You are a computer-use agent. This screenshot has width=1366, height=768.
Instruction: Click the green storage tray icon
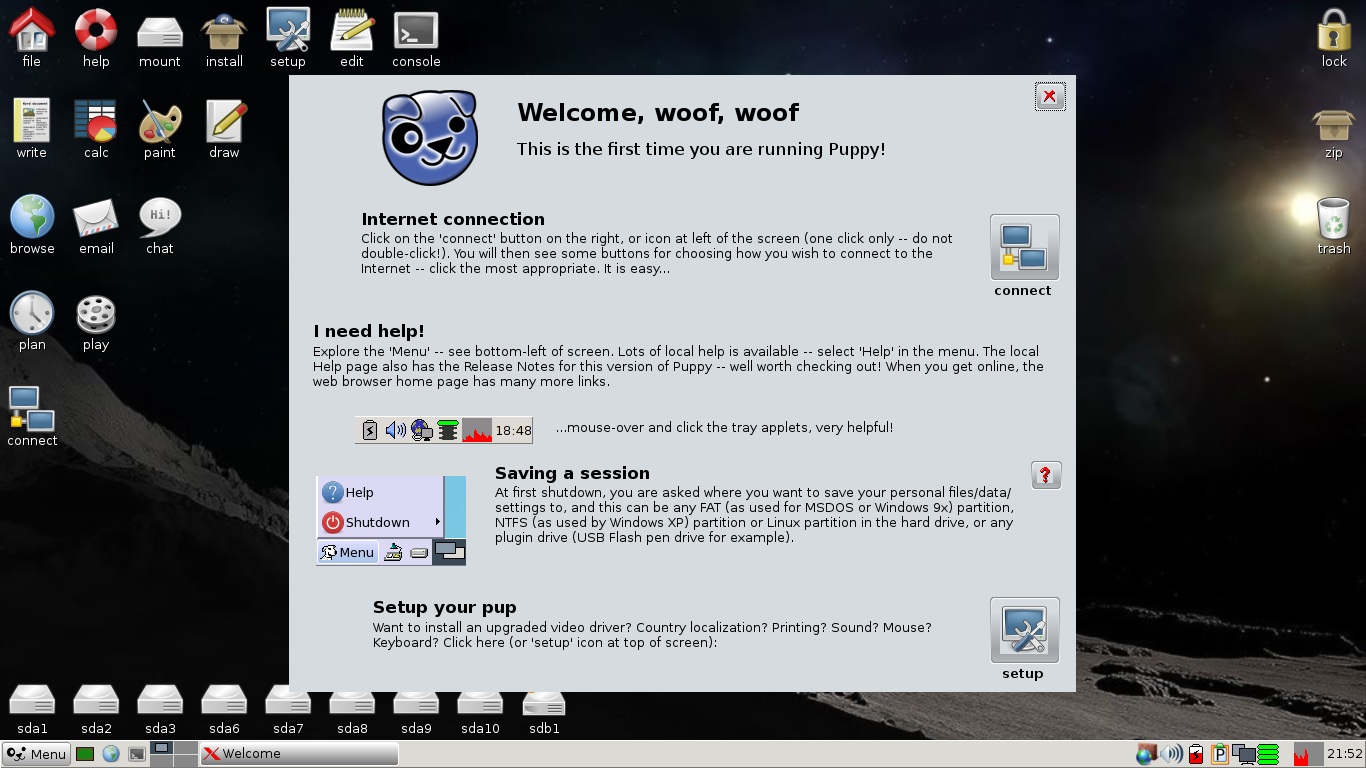1268,754
